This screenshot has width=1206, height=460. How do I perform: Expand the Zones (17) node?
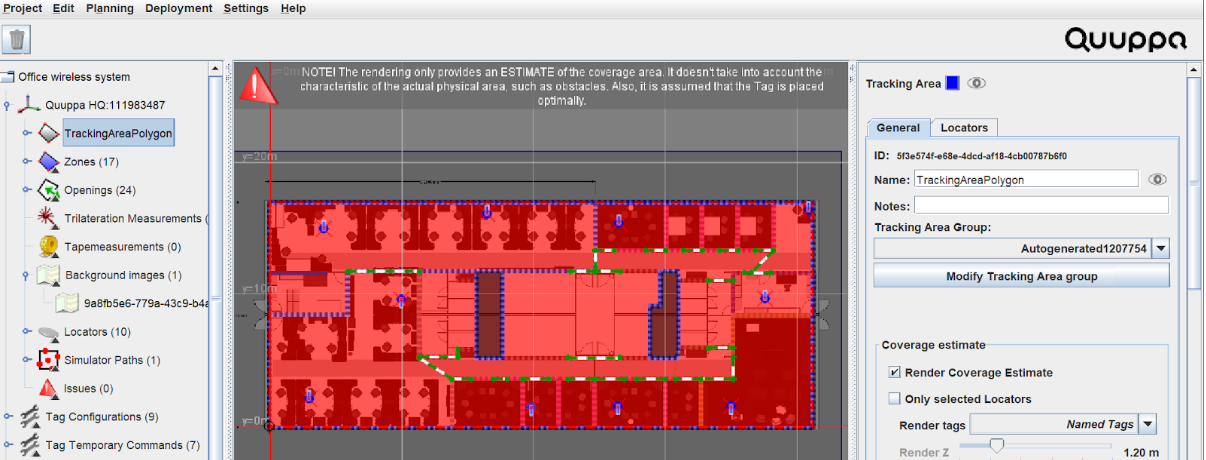point(27,161)
